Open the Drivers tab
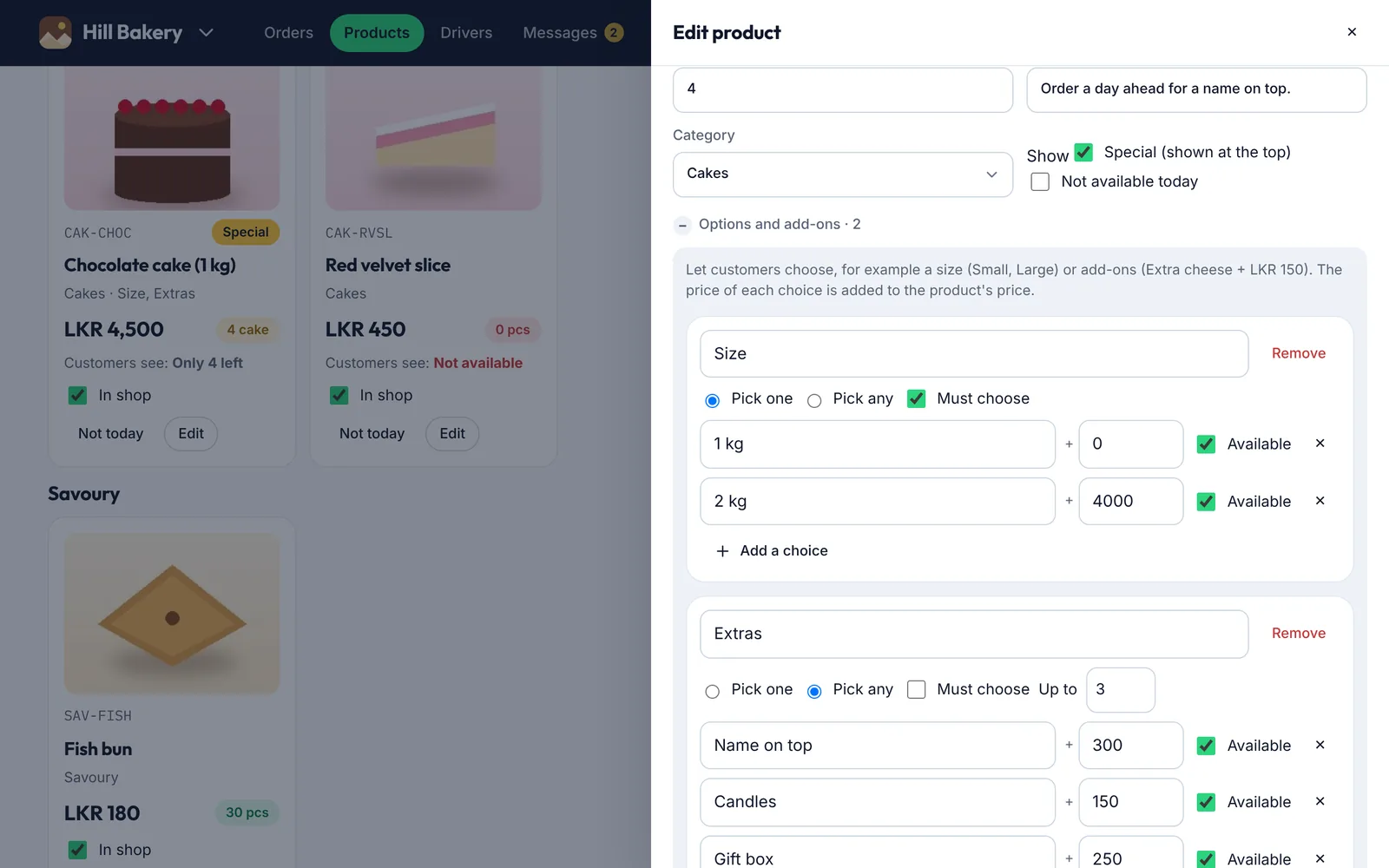Viewport: 1389px width, 868px height. [466, 33]
